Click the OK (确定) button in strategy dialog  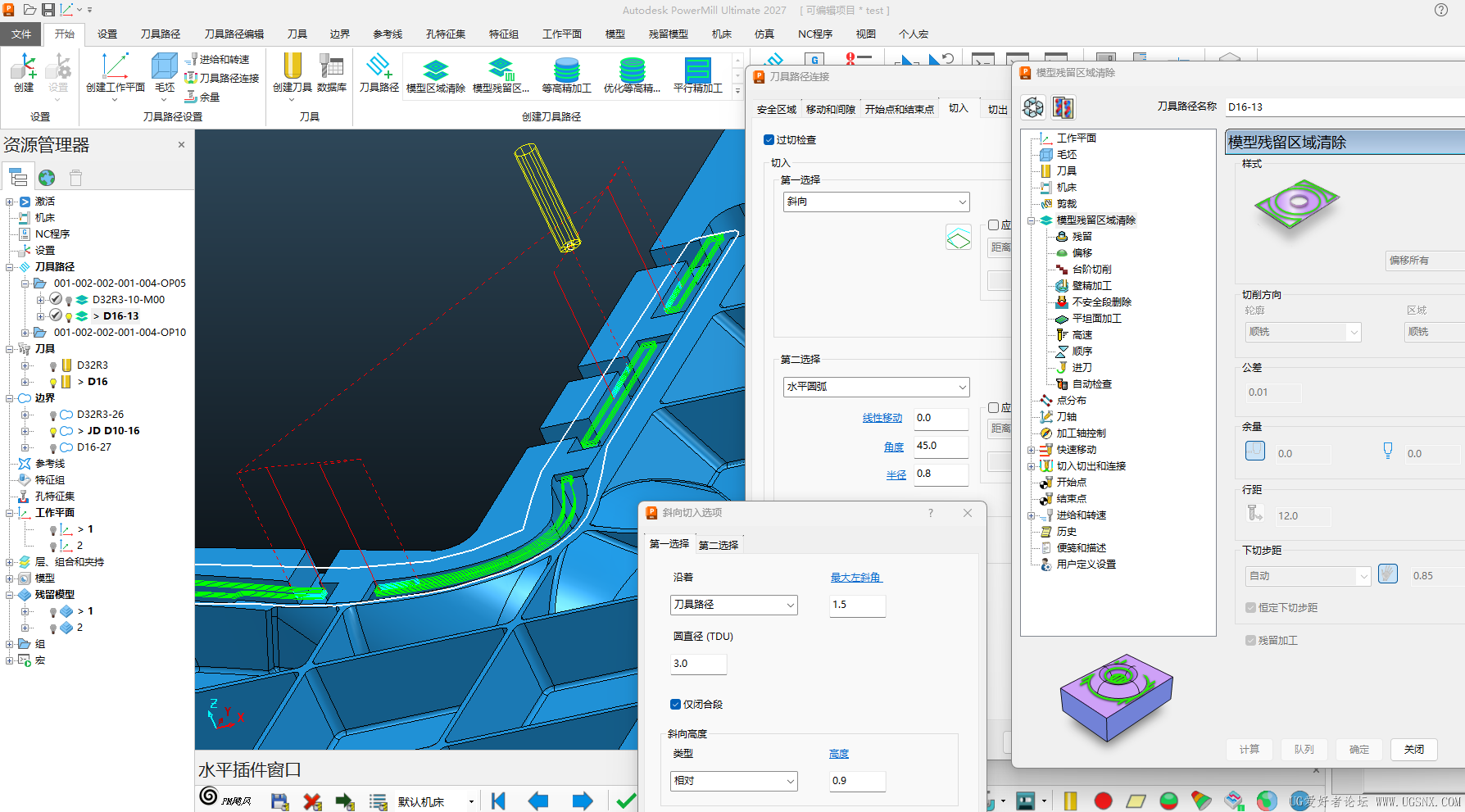(x=1359, y=750)
